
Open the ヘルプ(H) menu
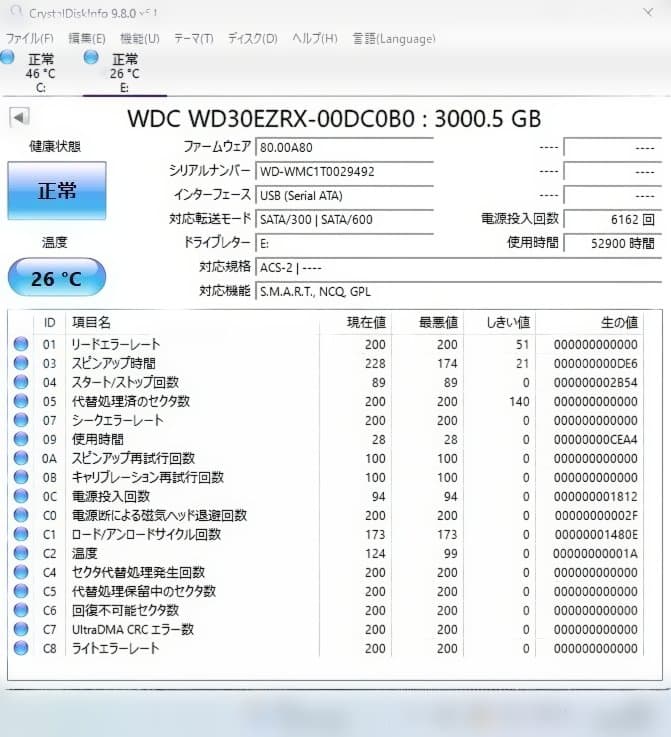pyautogui.click(x=315, y=38)
